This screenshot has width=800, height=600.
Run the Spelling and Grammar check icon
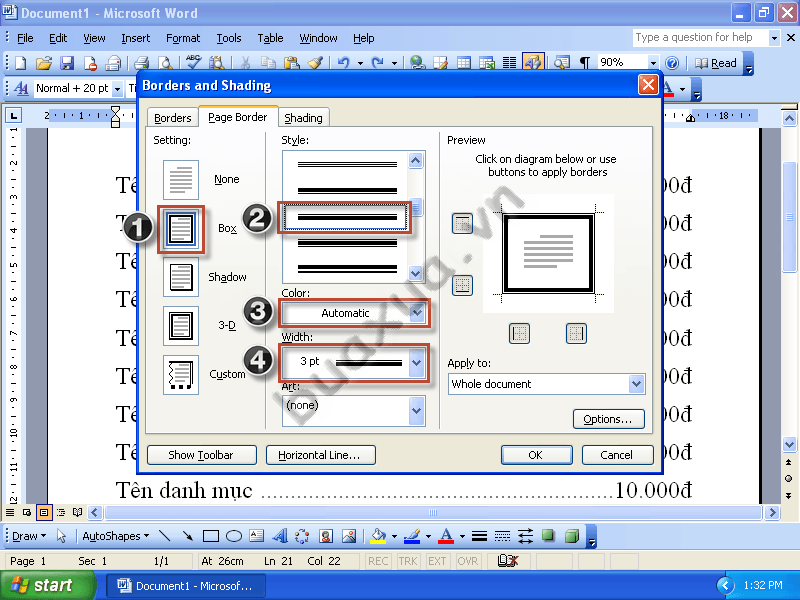193,63
